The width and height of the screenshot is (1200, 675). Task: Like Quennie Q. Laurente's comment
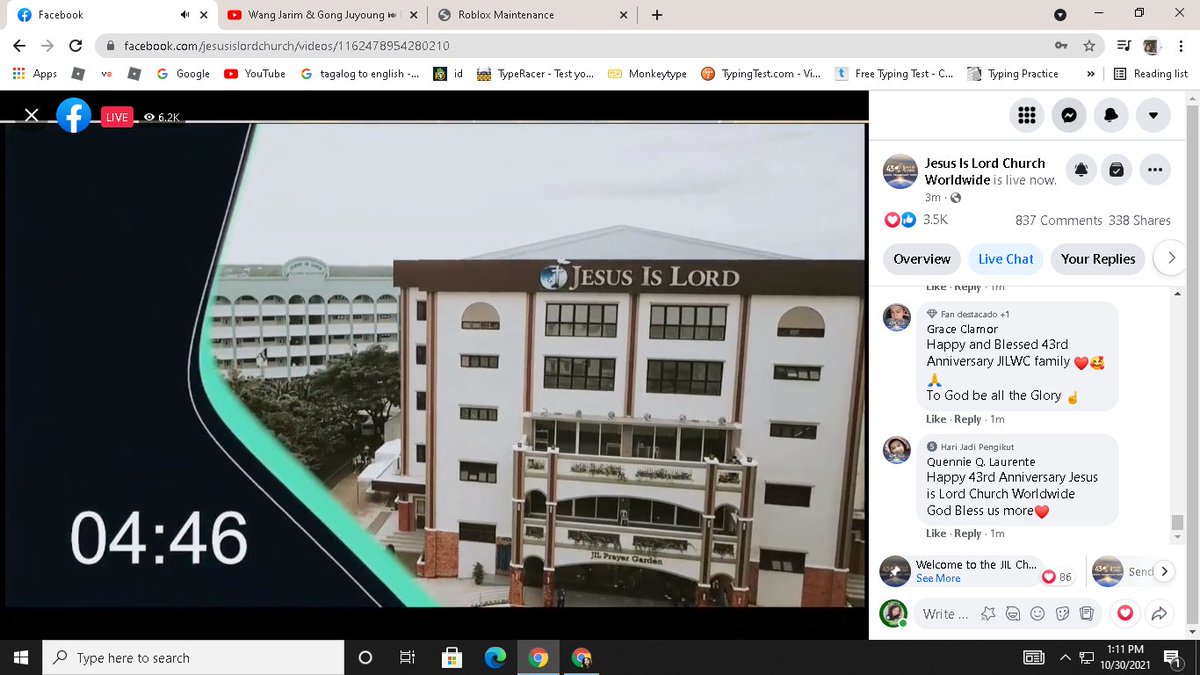pos(936,534)
